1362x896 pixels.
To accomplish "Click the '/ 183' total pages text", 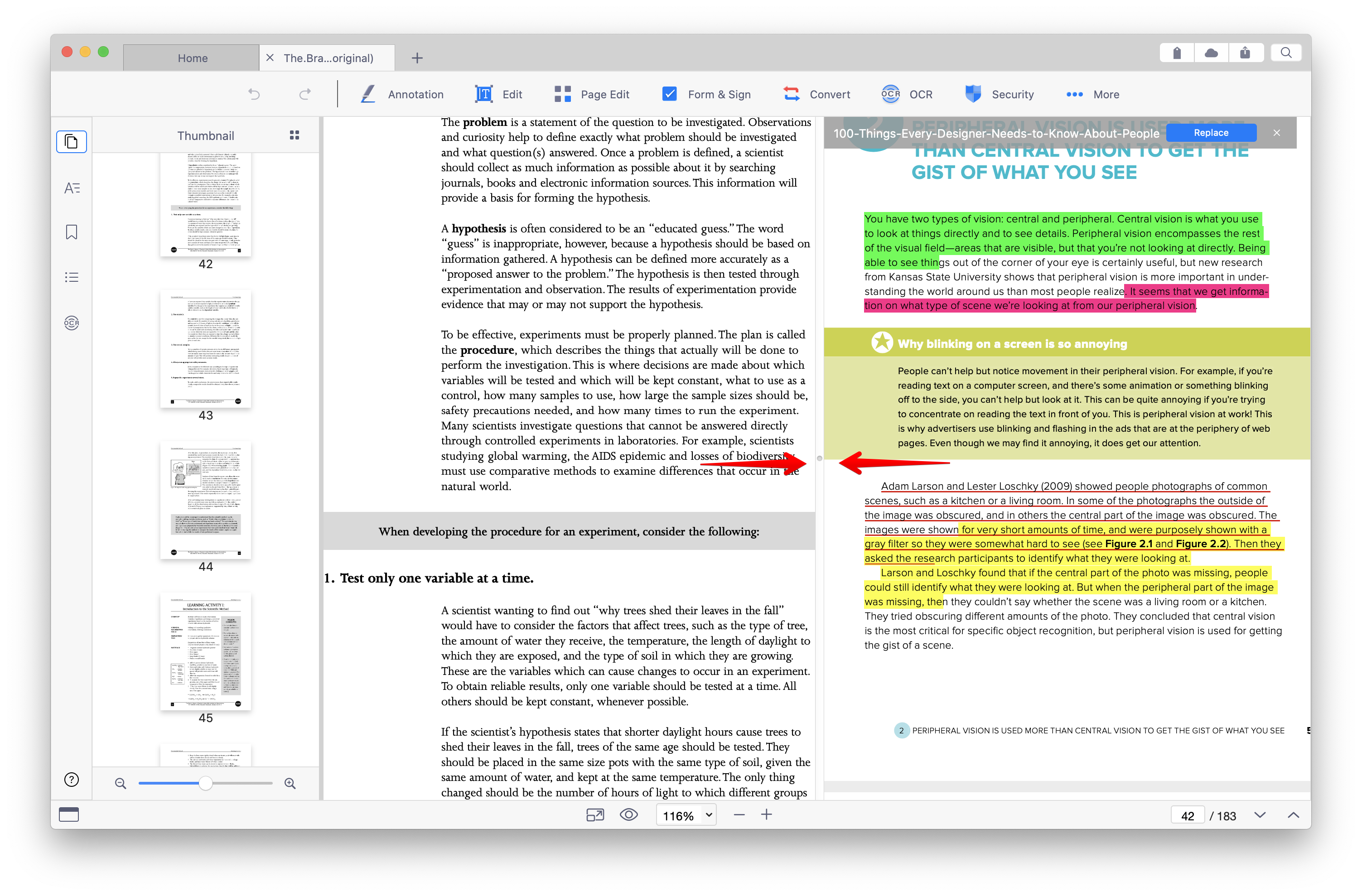I will coord(1223,816).
